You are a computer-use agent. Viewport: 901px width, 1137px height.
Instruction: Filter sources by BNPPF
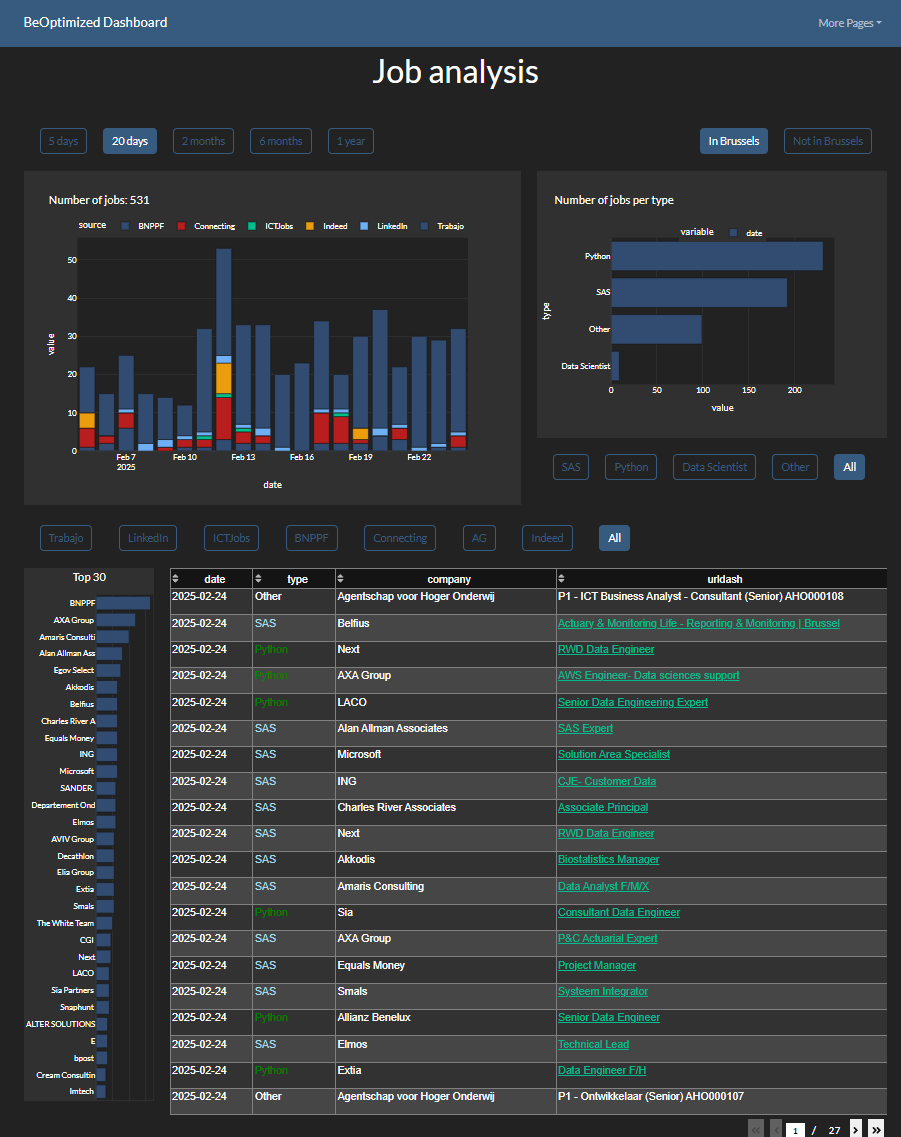coord(311,537)
